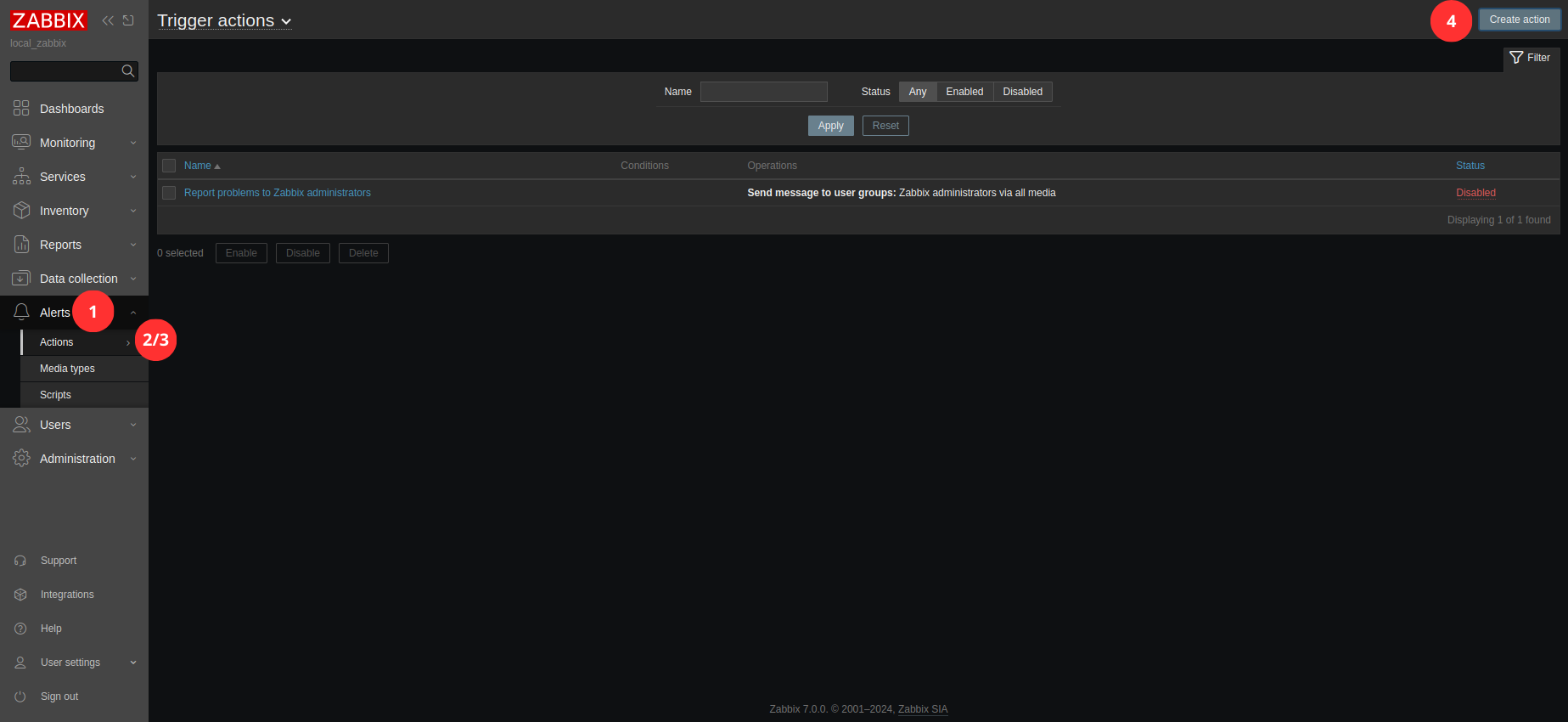Open Zabbix SIA footer link
Screen dimensions: 1568x722
point(923,709)
